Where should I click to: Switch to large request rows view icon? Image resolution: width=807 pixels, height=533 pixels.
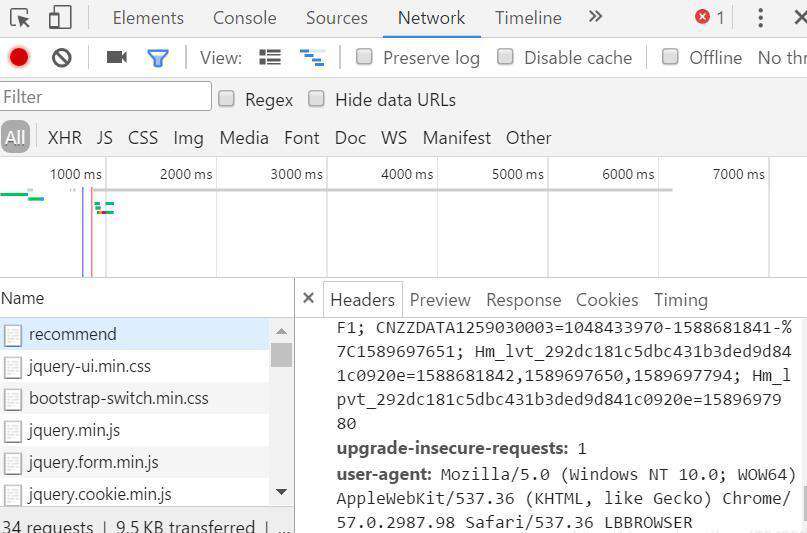(270, 57)
